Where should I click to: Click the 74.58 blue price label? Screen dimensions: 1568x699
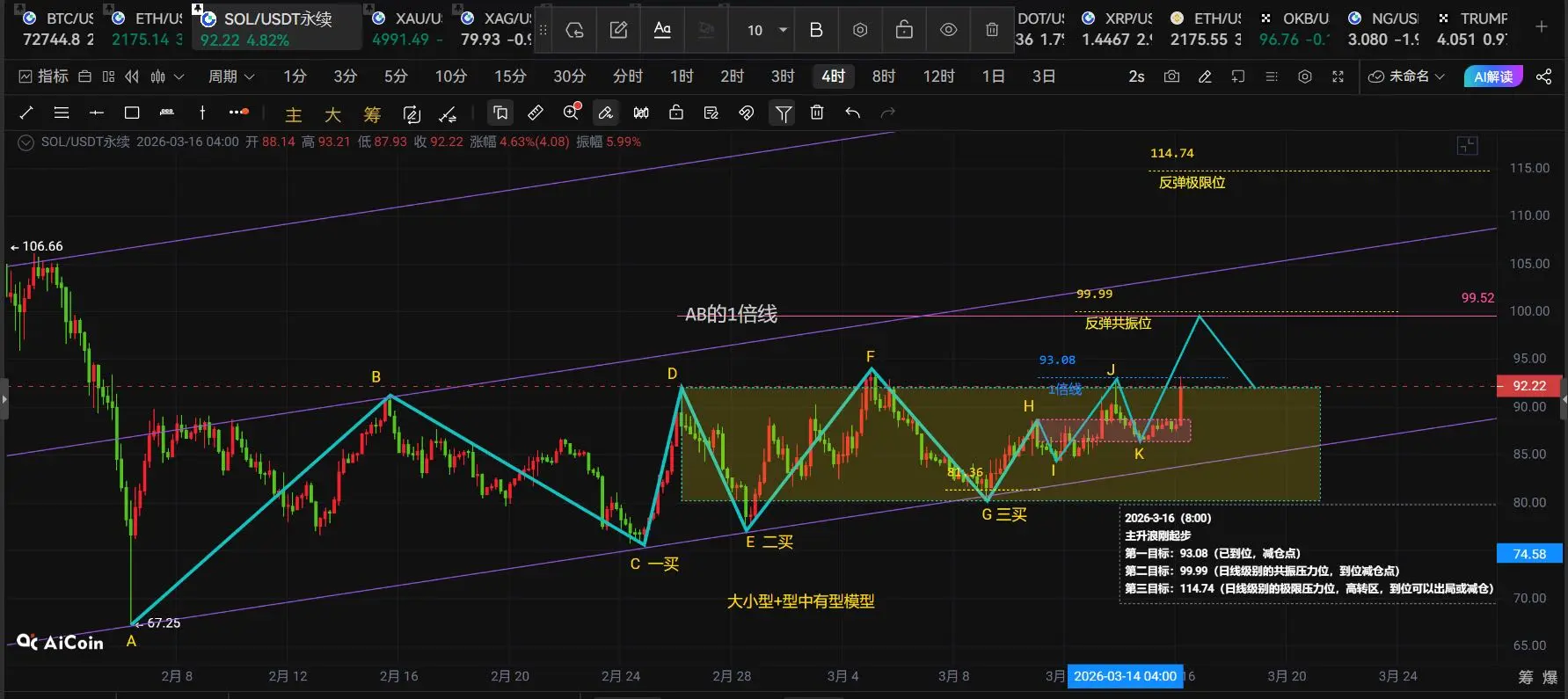click(1529, 554)
